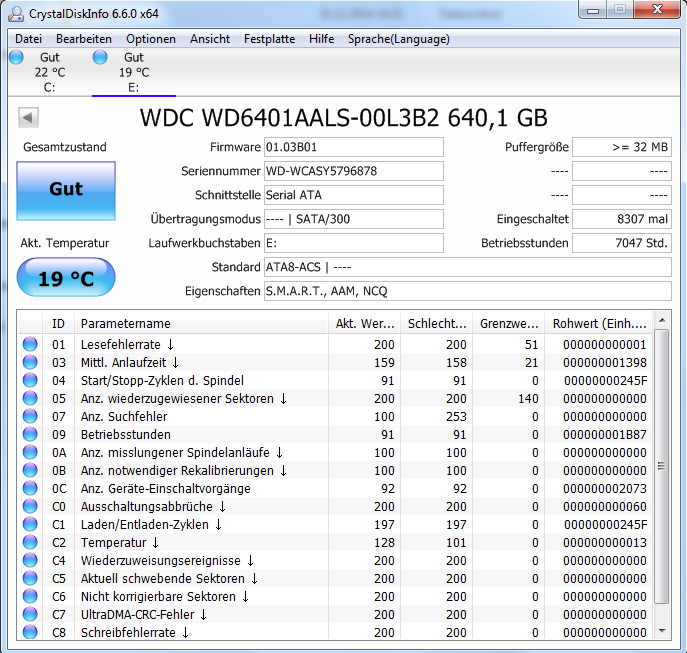Click status orb for Nicht korrigierbare Sektoren row
This screenshot has width=687, height=653.
click(30, 596)
